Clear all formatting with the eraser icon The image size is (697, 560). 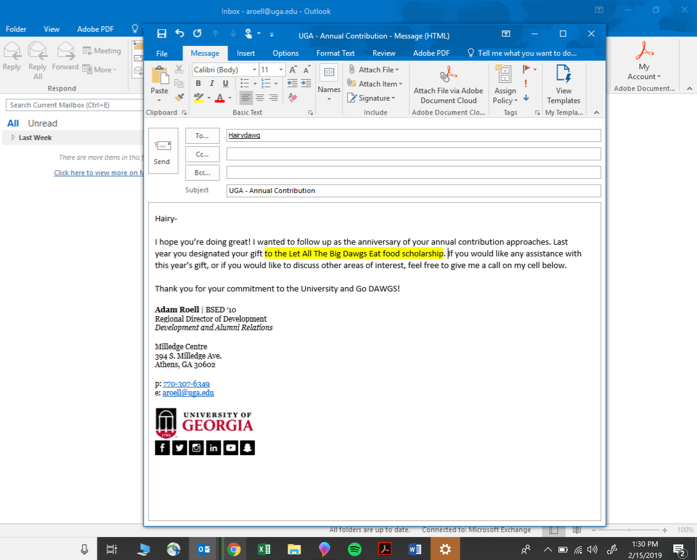[292, 97]
